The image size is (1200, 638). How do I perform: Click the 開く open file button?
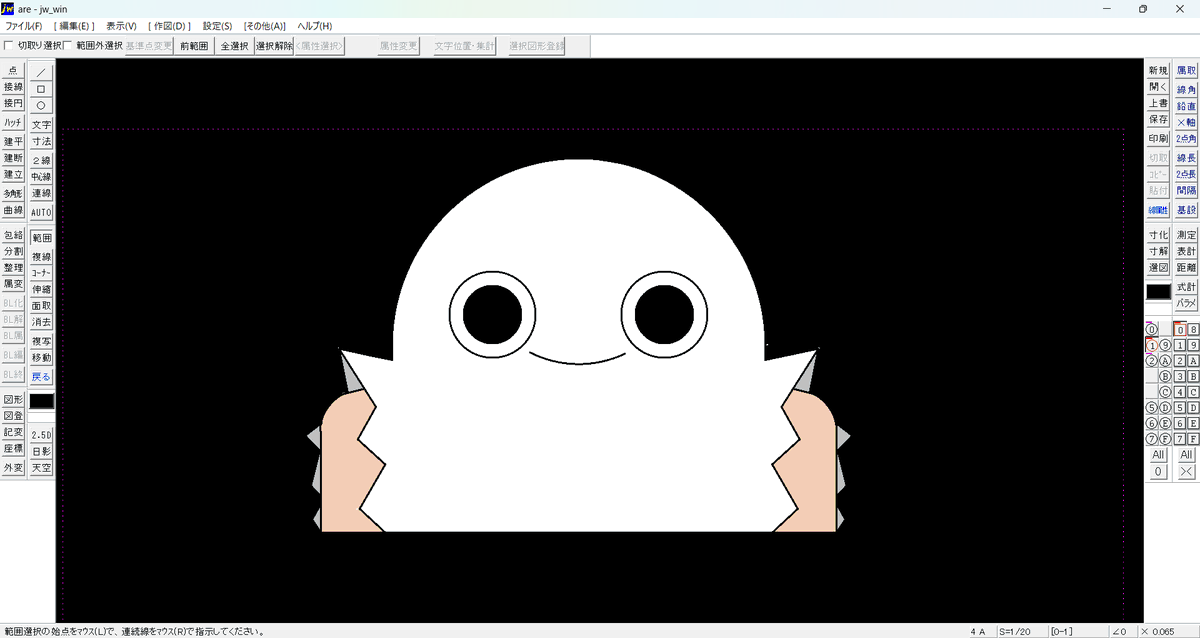pyautogui.click(x=1158, y=87)
